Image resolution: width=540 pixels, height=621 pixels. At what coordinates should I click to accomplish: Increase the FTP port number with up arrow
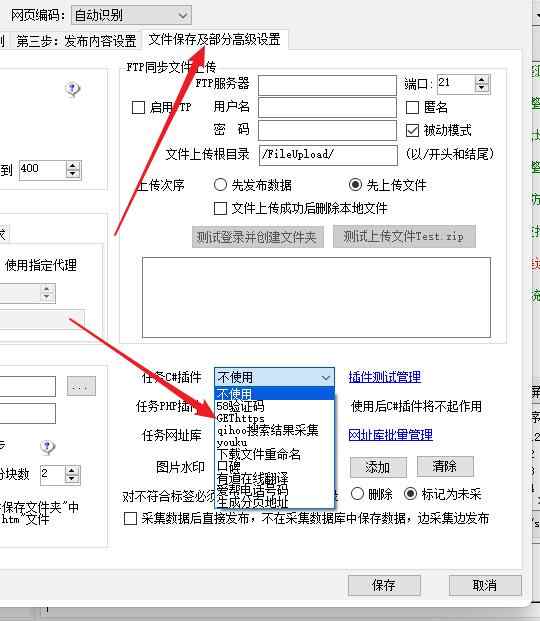[x=482, y=80]
